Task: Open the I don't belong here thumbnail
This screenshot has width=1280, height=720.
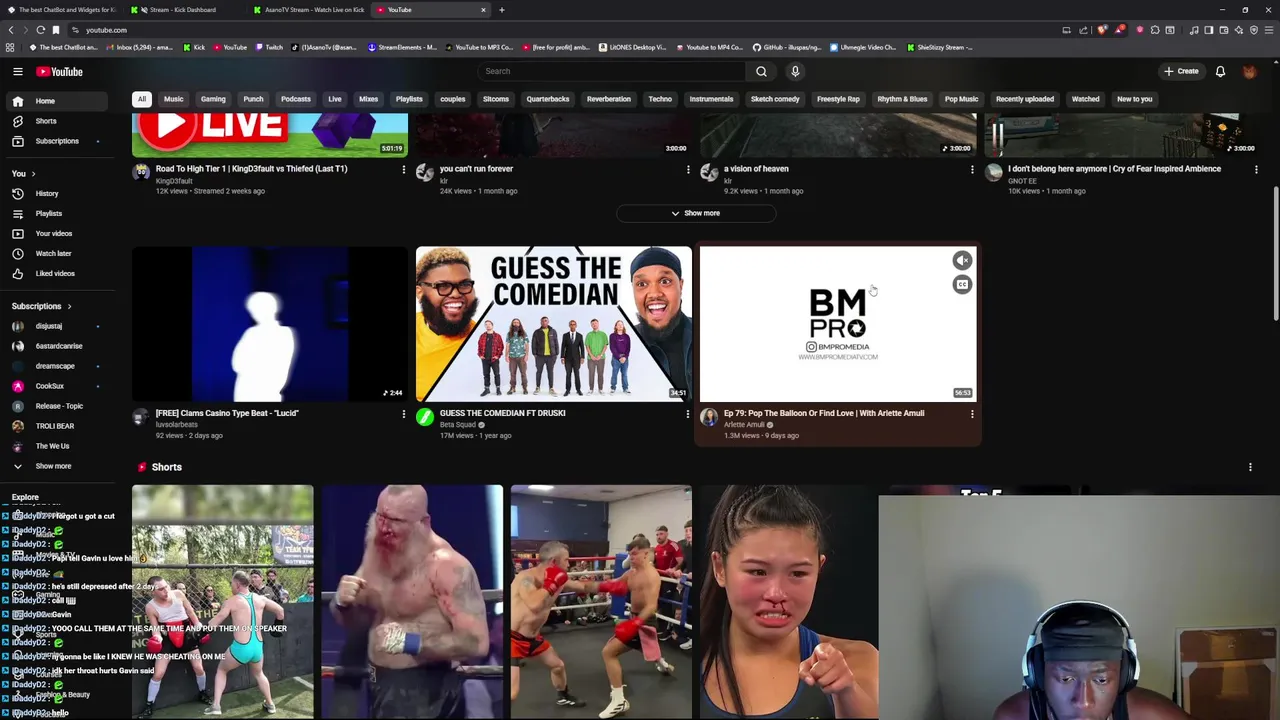Action: coord(1120,135)
